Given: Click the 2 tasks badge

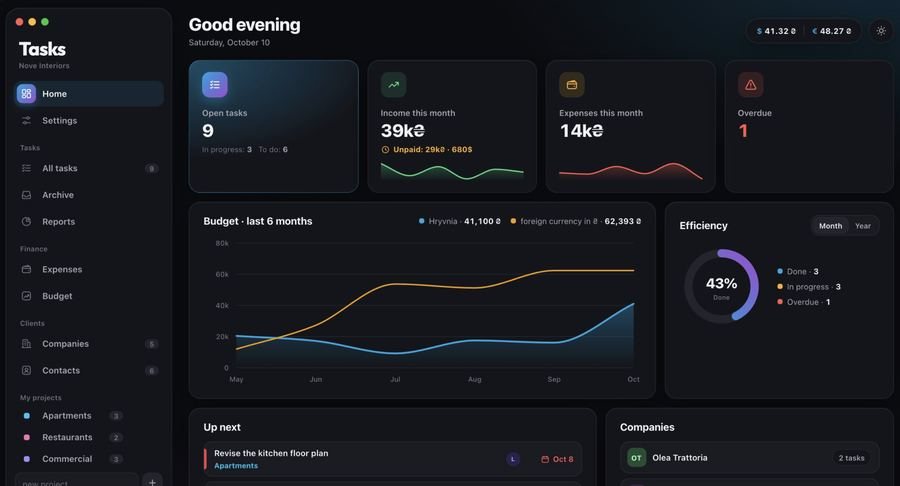Looking at the screenshot, I should 851,458.
